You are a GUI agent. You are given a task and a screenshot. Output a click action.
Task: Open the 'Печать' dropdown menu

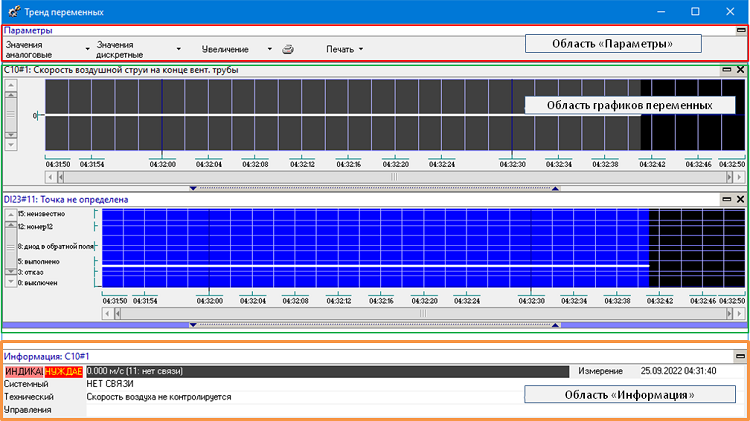click(344, 49)
